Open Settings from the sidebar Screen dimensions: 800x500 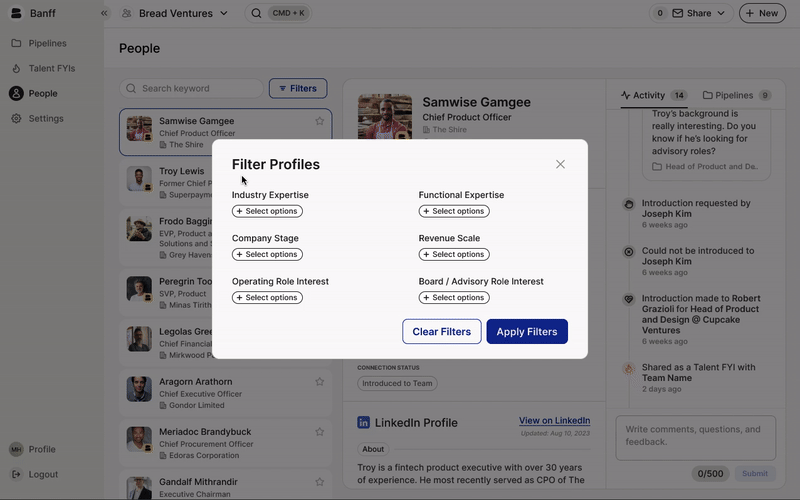(38, 118)
